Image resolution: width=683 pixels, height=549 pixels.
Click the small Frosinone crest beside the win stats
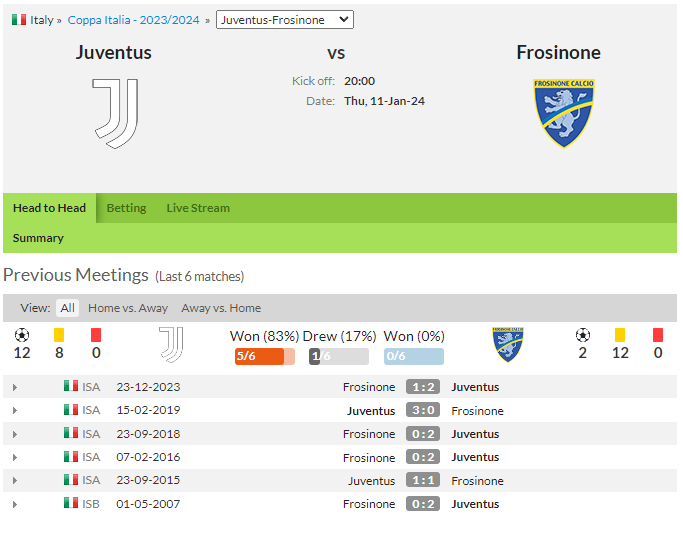click(x=508, y=345)
